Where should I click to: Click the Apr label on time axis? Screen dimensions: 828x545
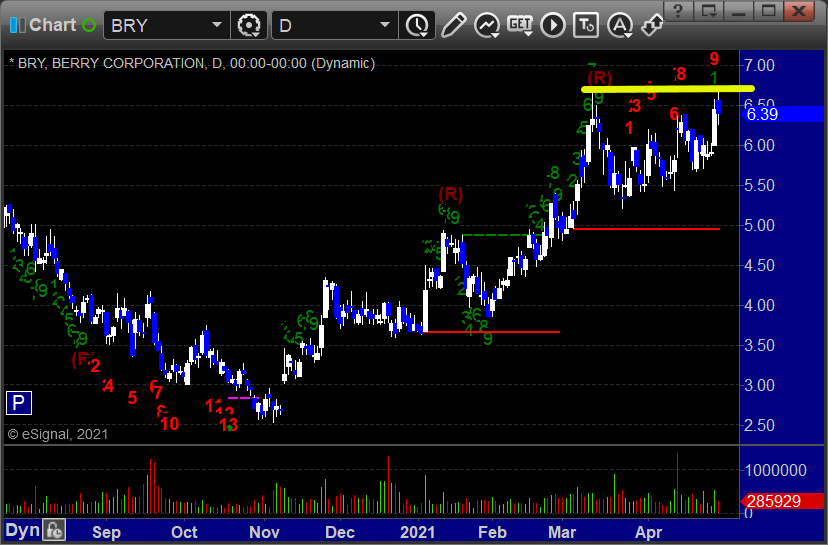pos(648,532)
